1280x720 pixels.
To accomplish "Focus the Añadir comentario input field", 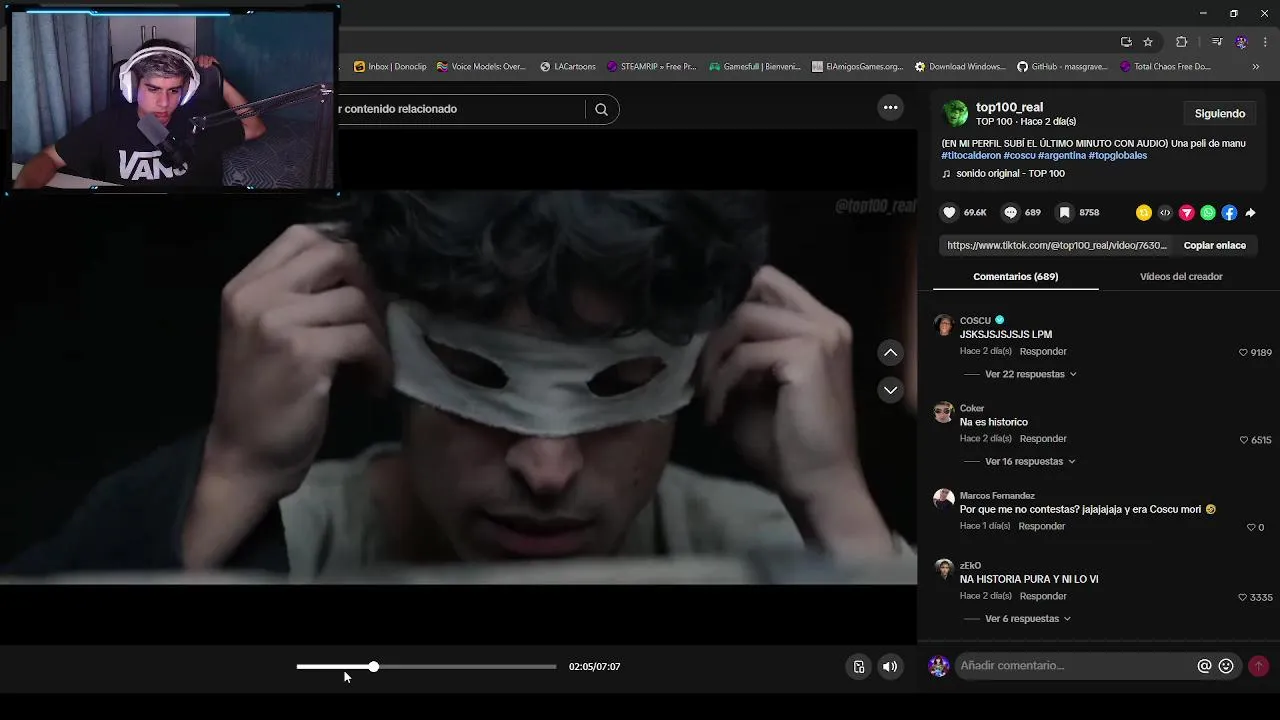I will click(1074, 666).
